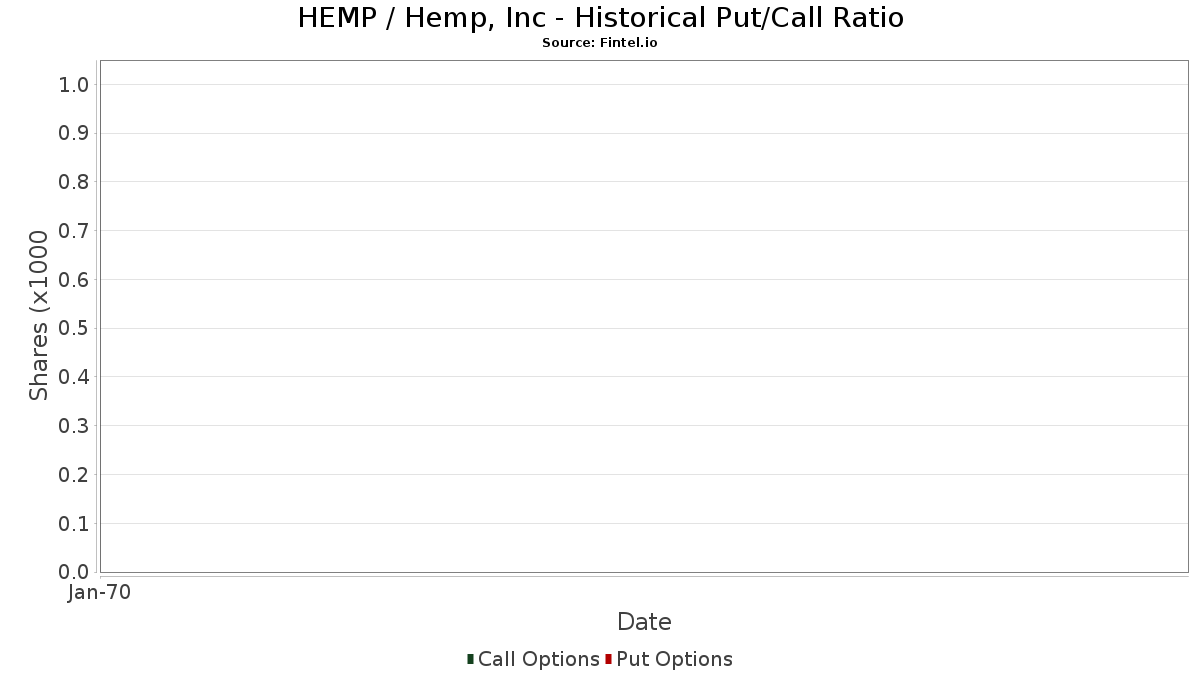Click the 0.7 y-axis tick label
Image resolution: width=1200 pixels, height=675 pixels.
click(x=75, y=231)
